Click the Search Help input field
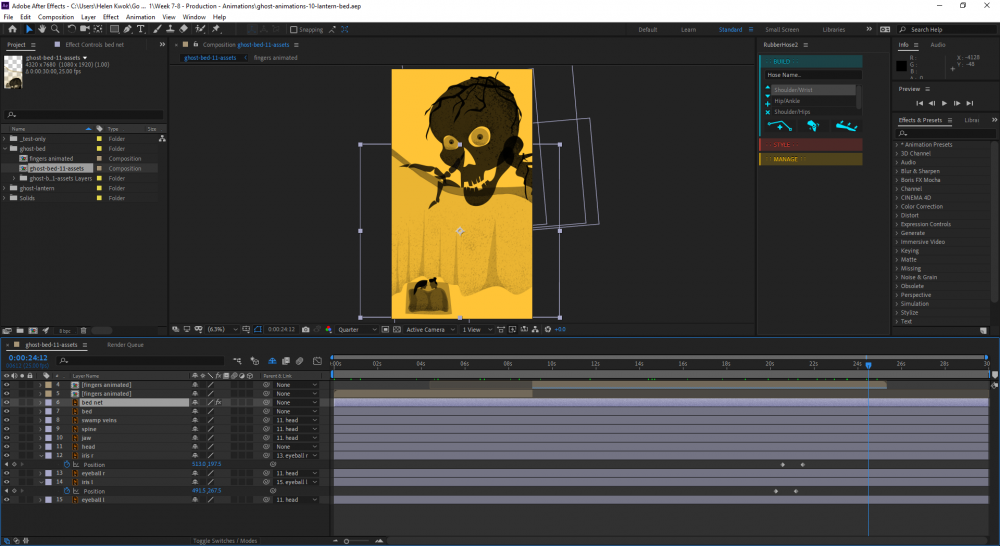The width and height of the screenshot is (1000, 546). [x=948, y=29]
